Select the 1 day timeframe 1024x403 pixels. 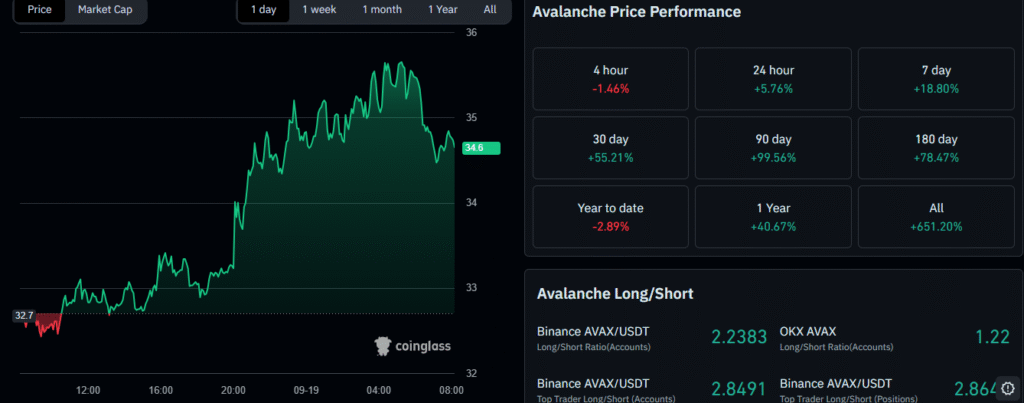pyautogui.click(x=264, y=10)
